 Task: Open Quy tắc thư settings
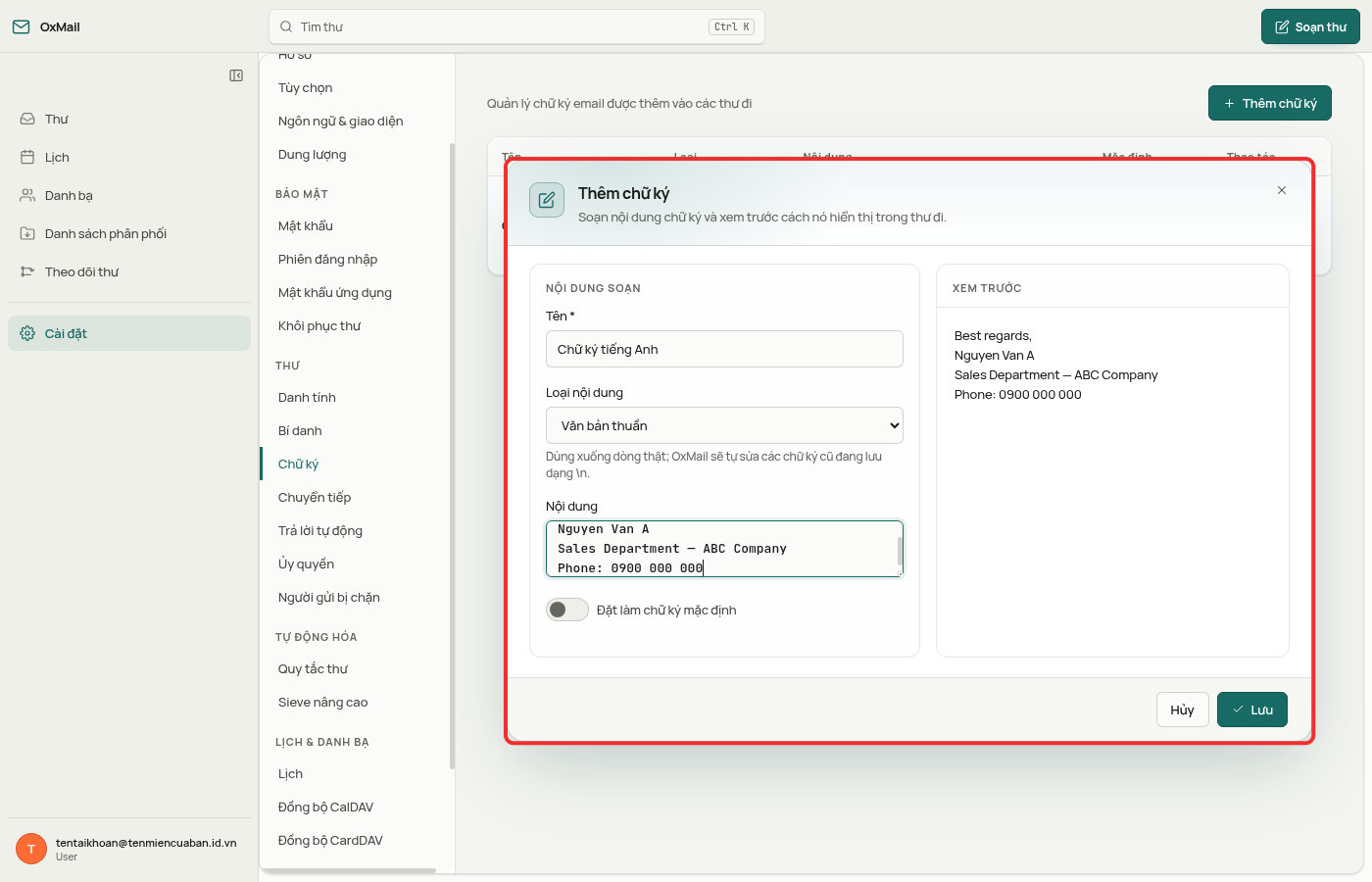[x=314, y=668]
